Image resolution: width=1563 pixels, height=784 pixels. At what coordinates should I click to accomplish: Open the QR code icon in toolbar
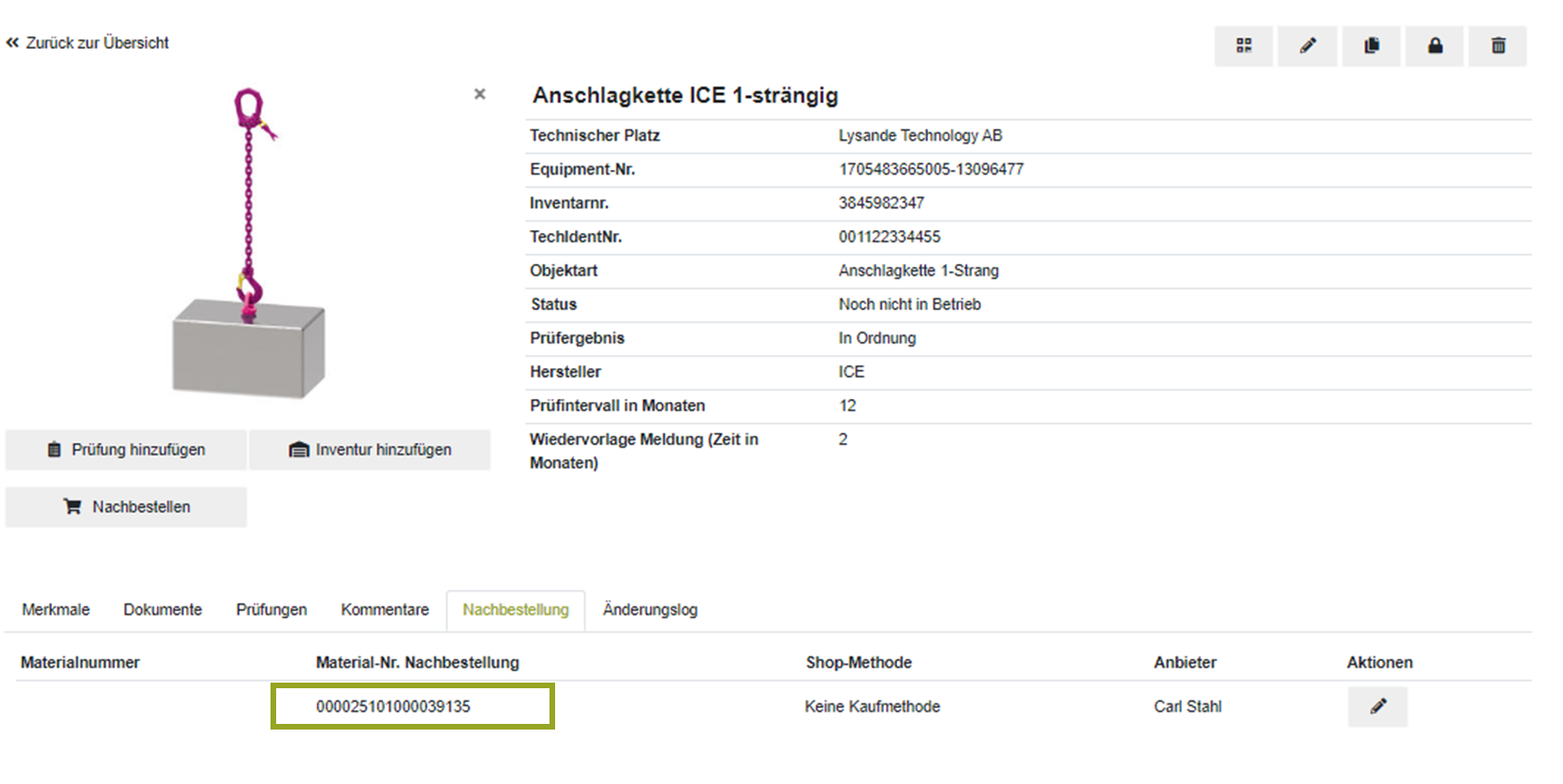point(1244,46)
